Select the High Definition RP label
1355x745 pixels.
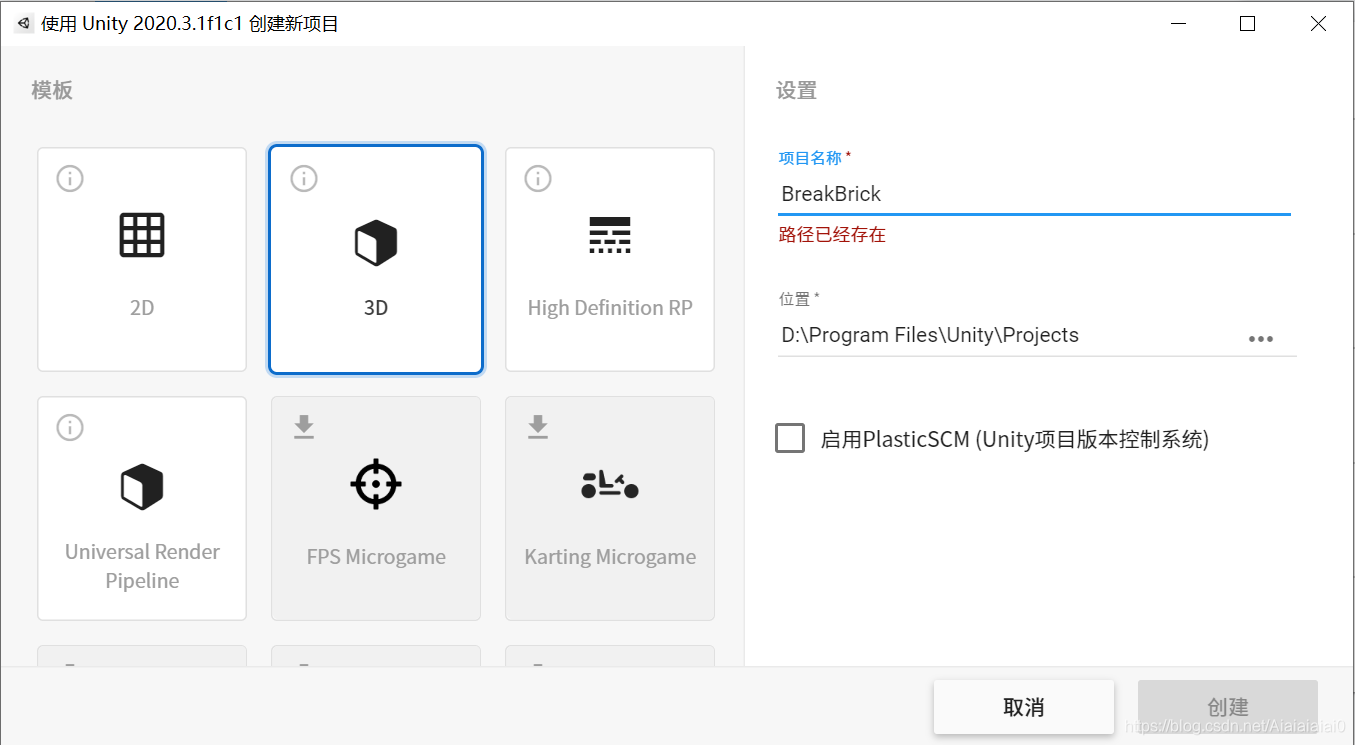pyautogui.click(x=610, y=308)
